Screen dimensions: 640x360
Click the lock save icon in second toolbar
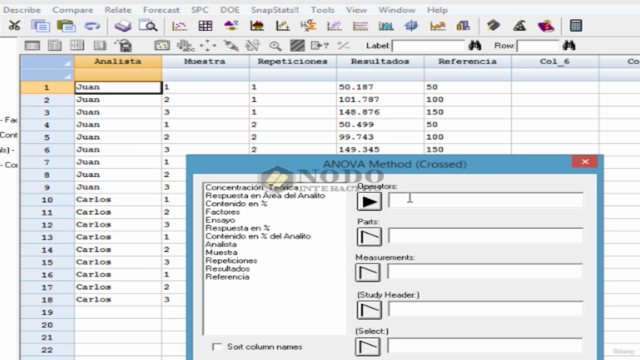coord(123,46)
